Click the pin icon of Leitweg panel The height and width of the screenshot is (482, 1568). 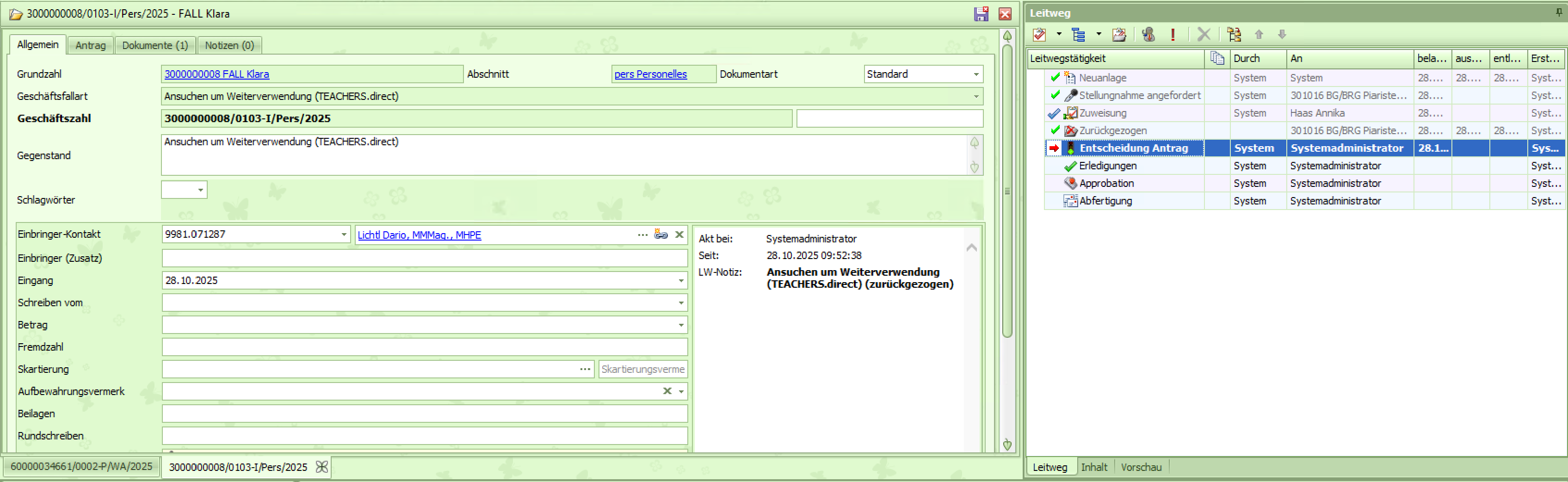point(1558,13)
